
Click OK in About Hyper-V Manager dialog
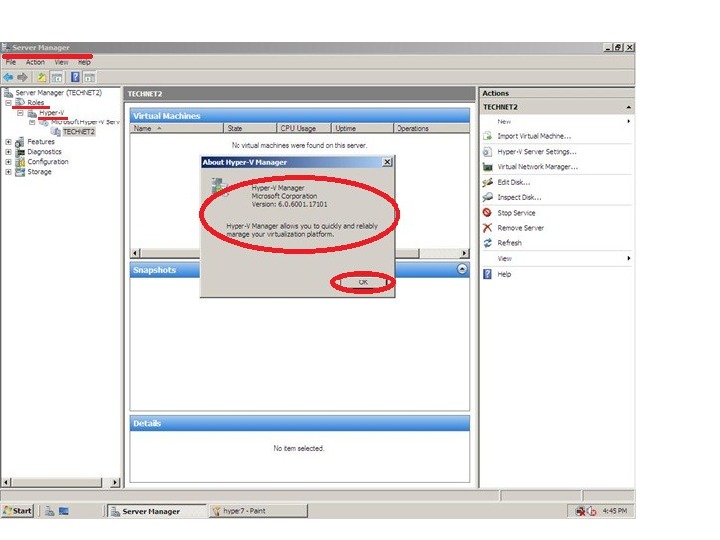tap(363, 282)
